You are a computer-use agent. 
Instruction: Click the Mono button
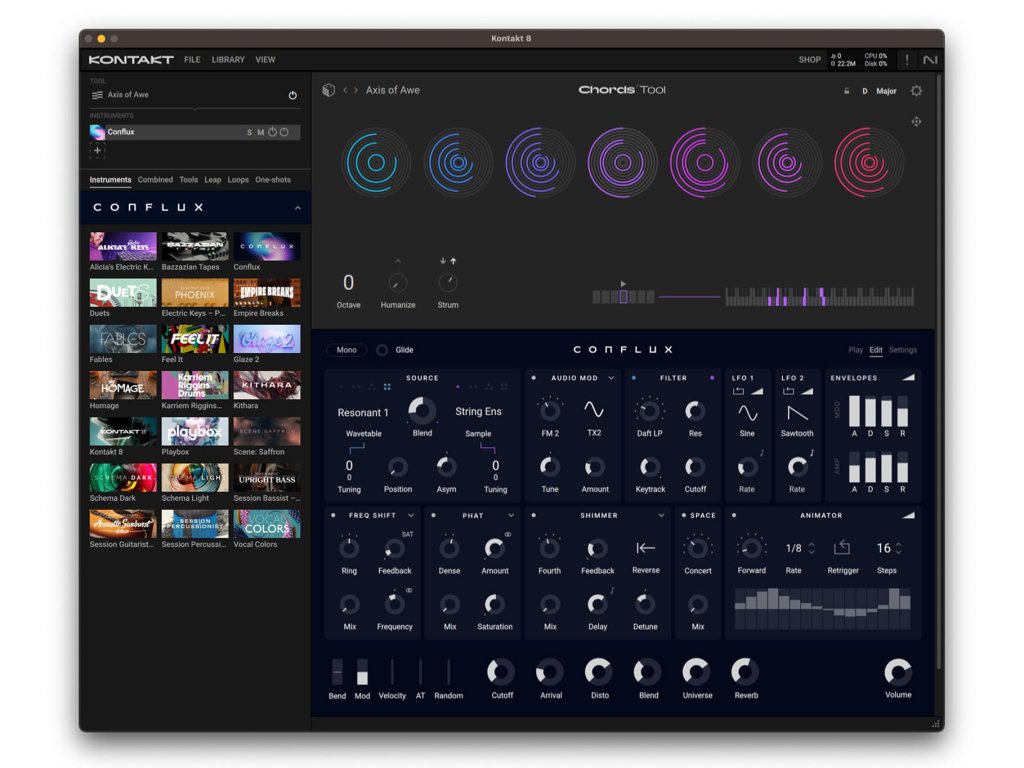(346, 350)
